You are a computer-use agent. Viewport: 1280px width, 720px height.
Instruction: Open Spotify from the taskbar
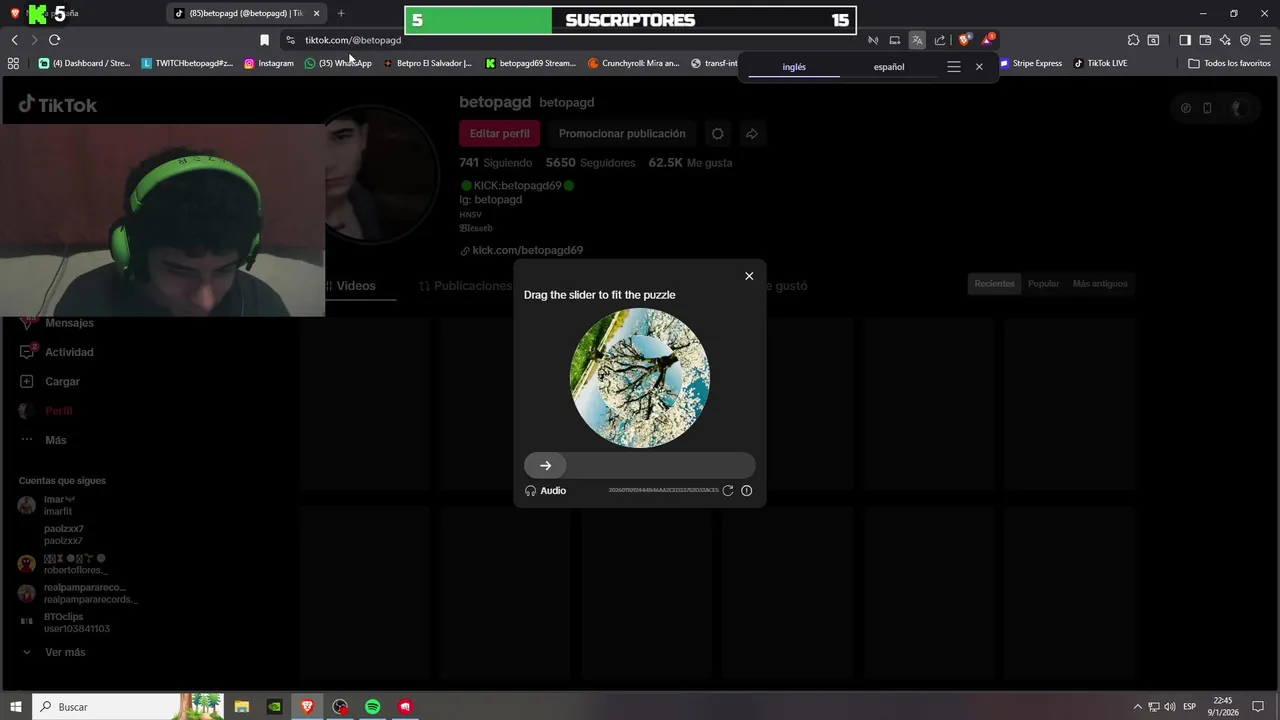tap(373, 707)
